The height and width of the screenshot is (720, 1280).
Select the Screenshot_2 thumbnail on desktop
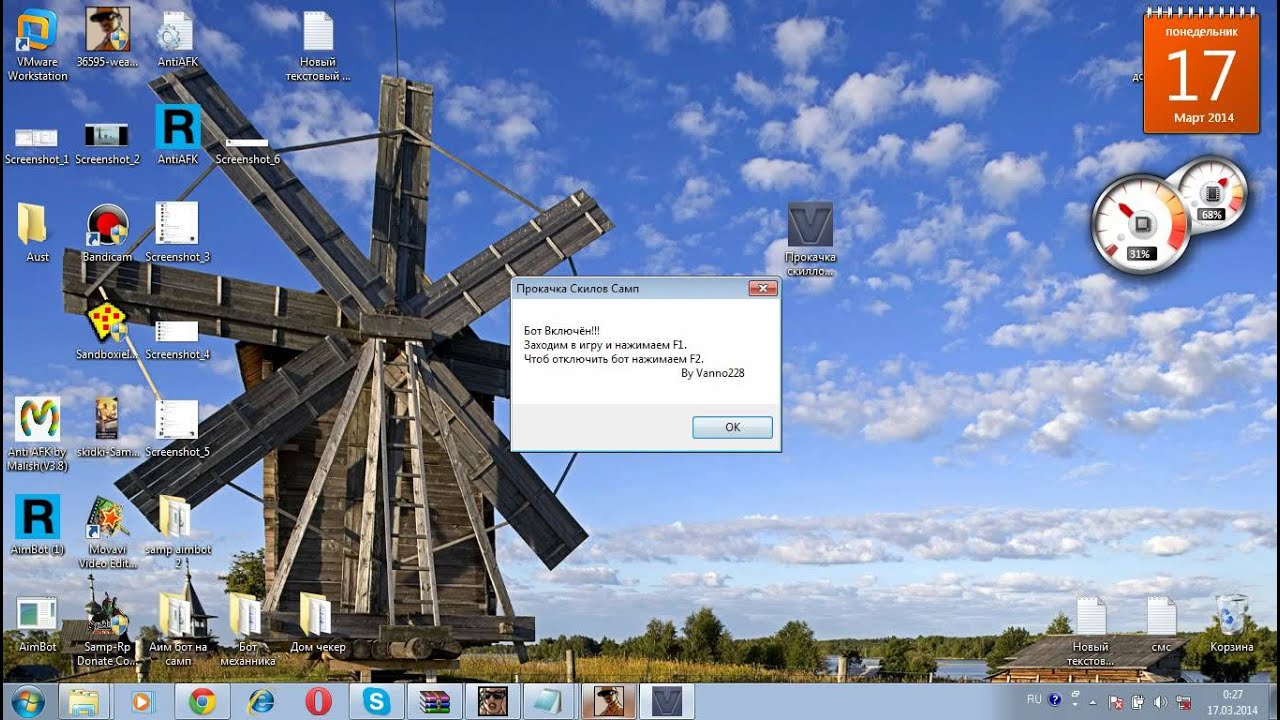[x=107, y=145]
